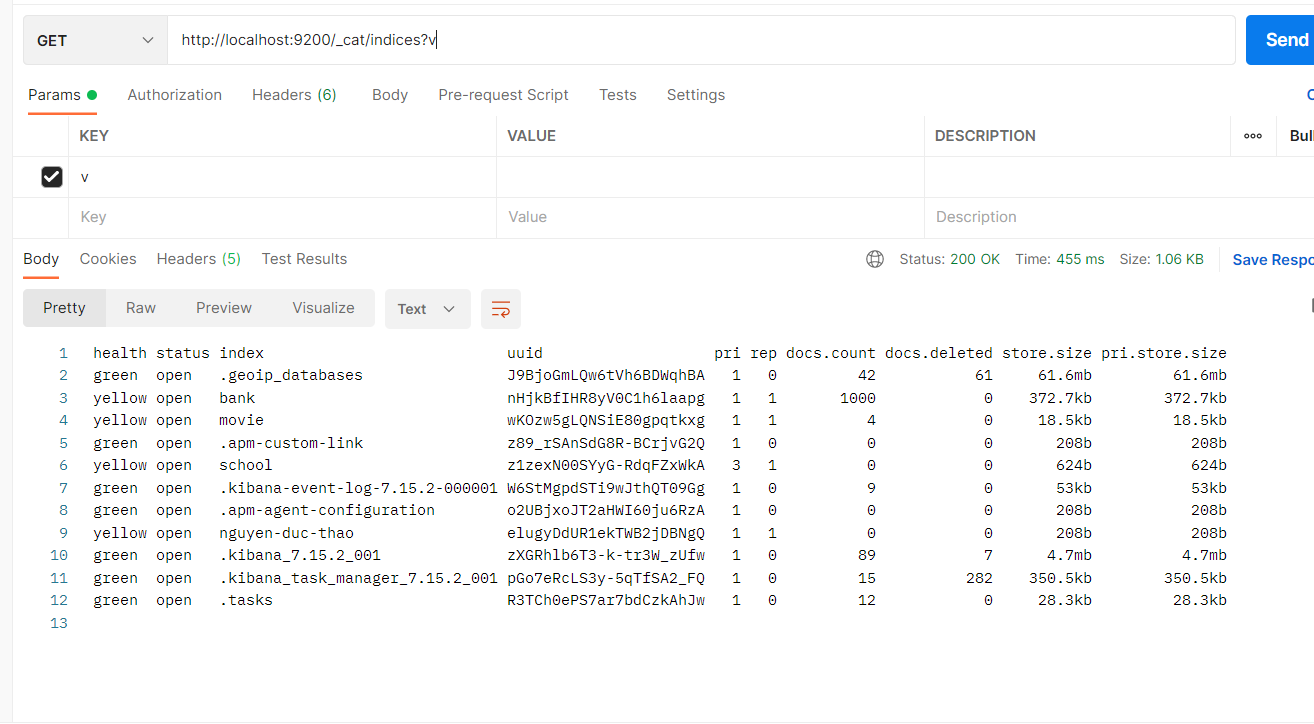1314x724 pixels.
Task: Open the request Body tab
Action: (390, 95)
